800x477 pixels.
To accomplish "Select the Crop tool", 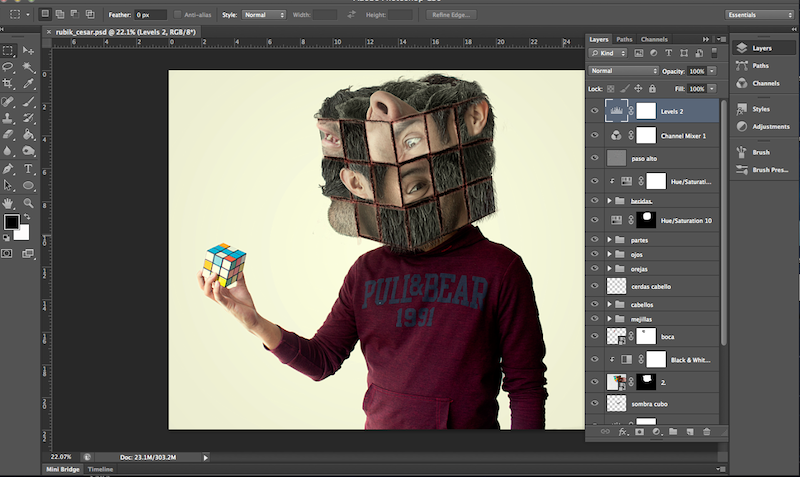I will (8, 83).
